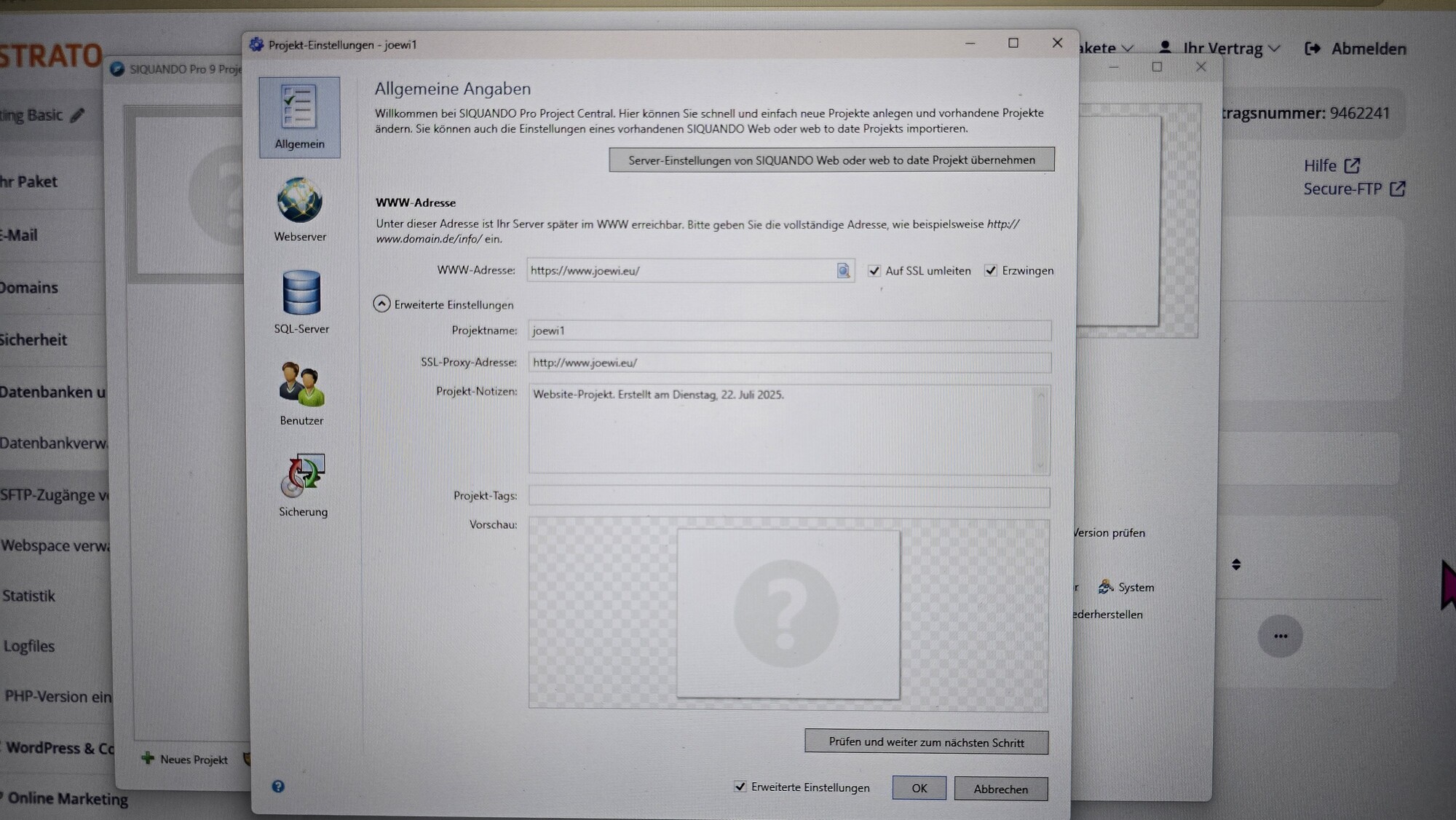The height and width of the screenshot is (820, 1456).
Task: Click the Abmelden link
Action: tap(1369, 49)
